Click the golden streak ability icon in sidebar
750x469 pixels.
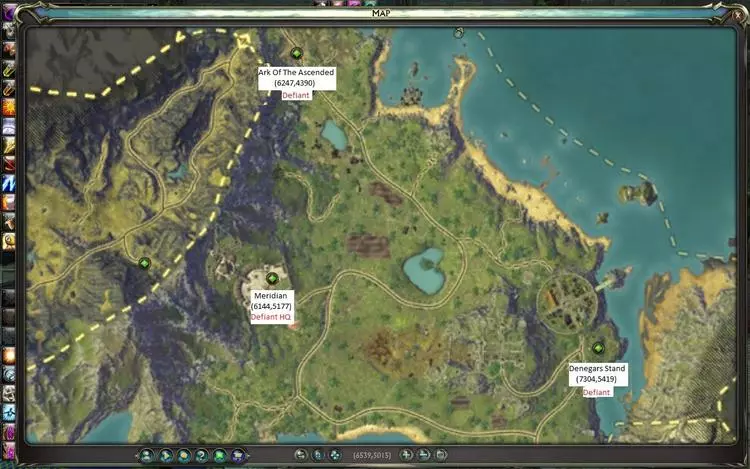[9, 146]
